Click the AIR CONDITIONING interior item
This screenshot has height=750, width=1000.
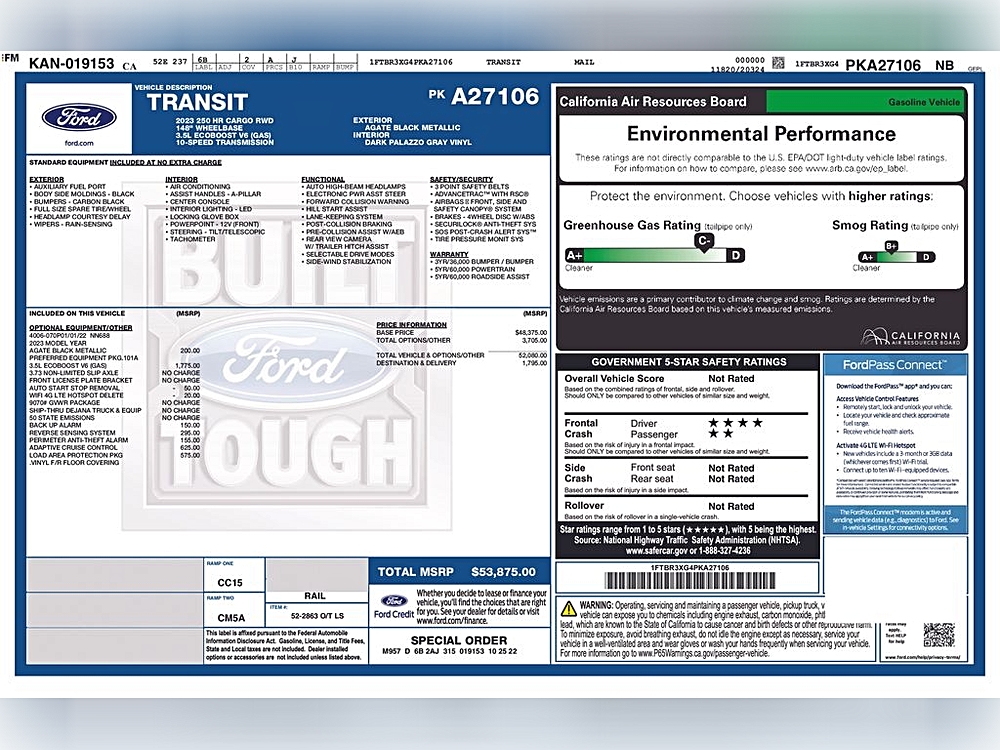click(x=199, y=187)
